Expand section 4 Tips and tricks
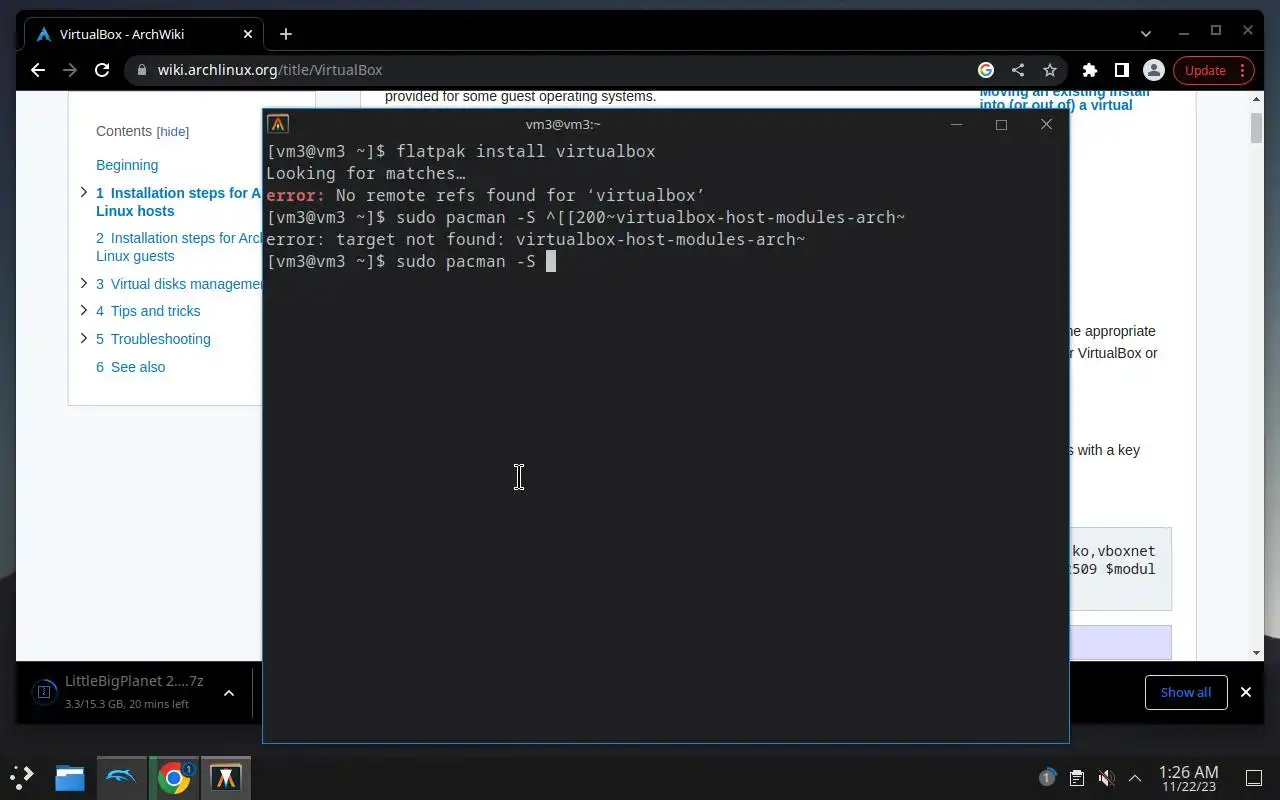 [84, 310]
